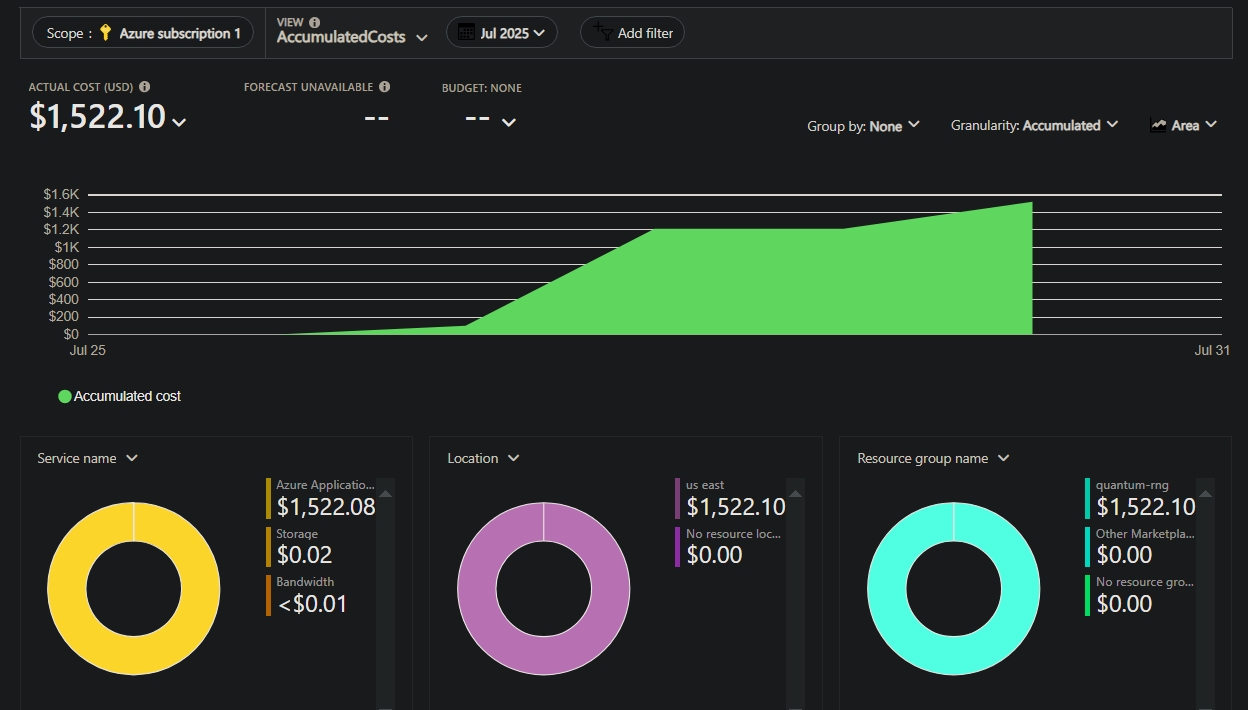Image resolution: width=1248 pixels, height=710 pixels.
Task: Open the Location pivot dropdown
Action: point(483,458)
